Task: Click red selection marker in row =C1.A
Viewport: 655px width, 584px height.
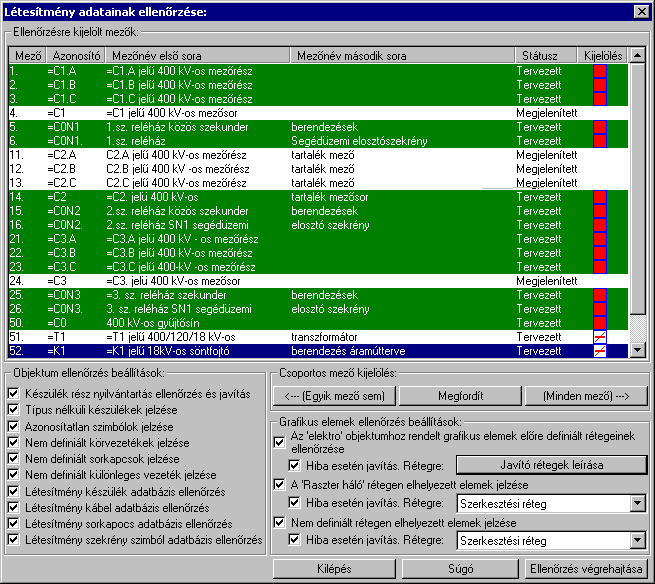Action: click(600, 71)
